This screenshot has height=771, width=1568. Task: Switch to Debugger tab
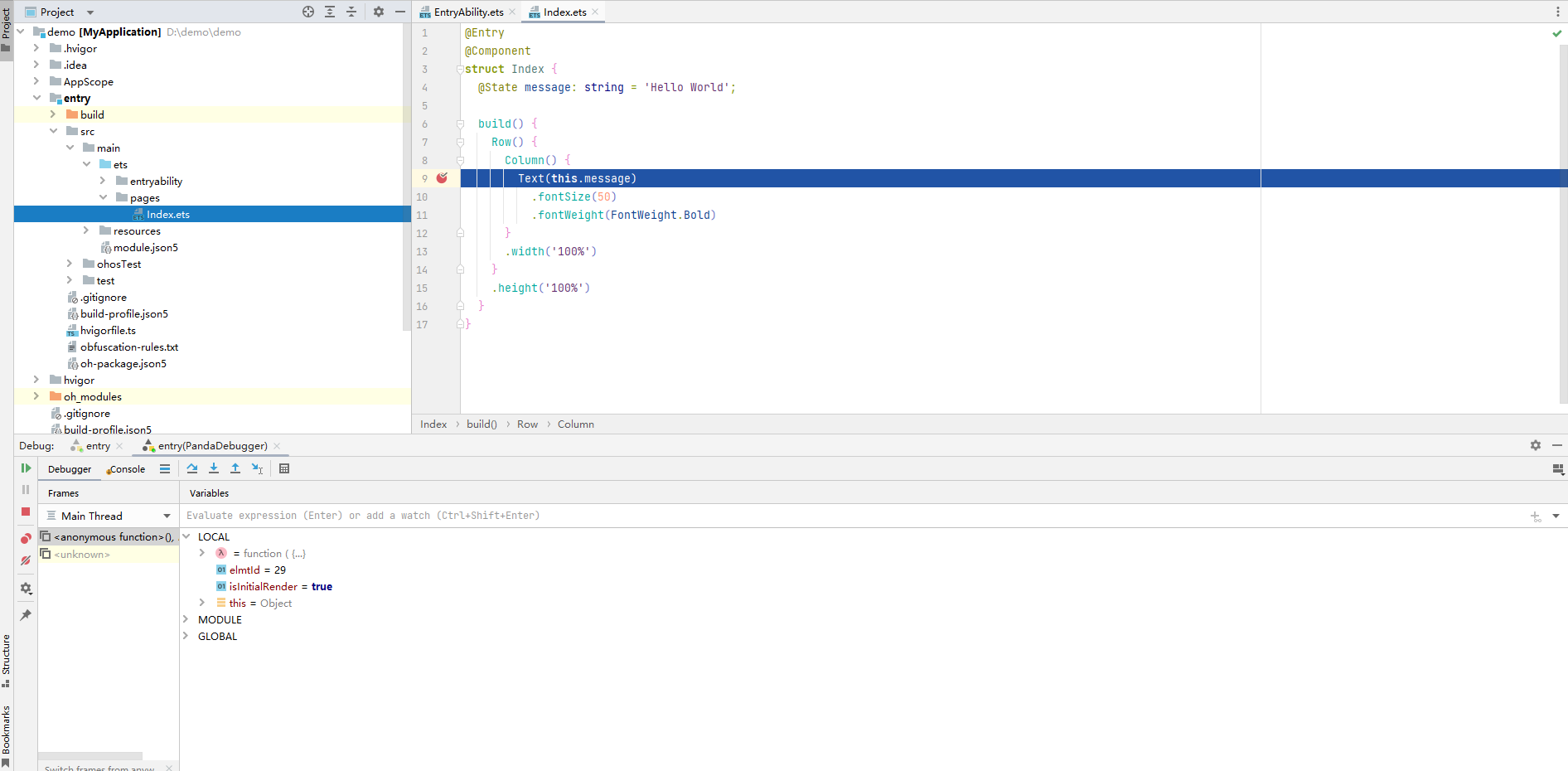coord(70,469)
